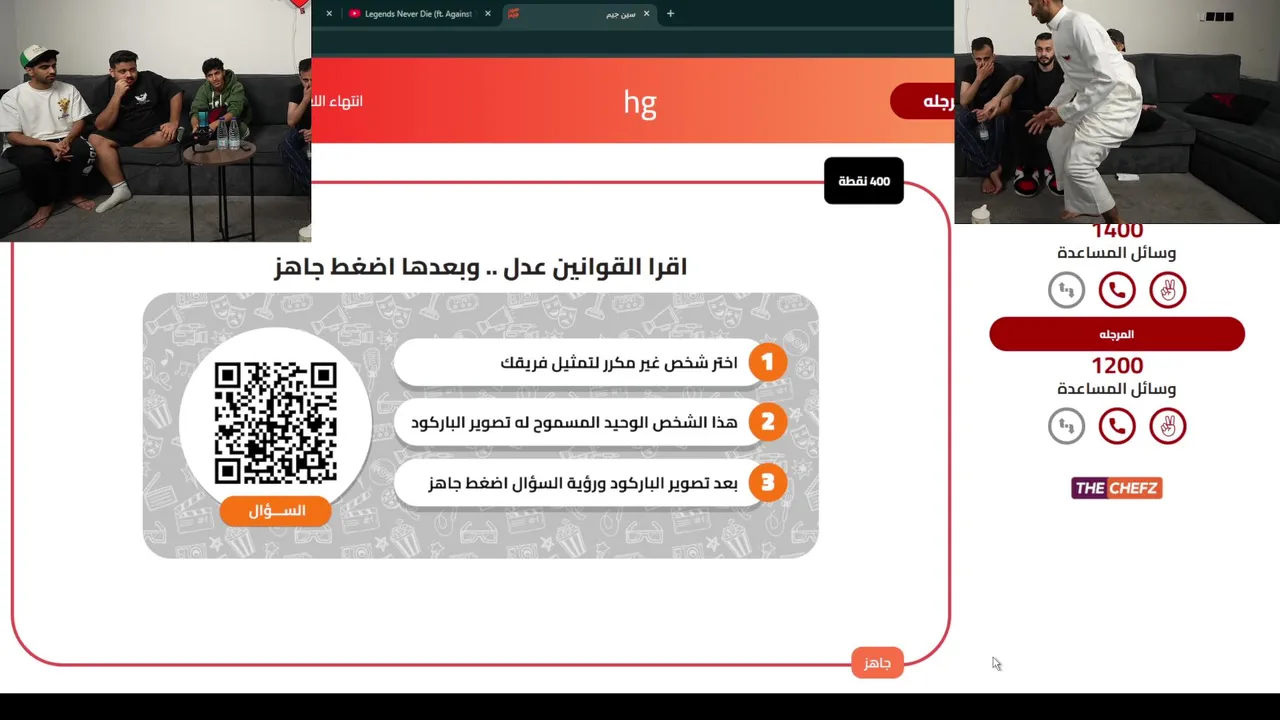This screenshot has height=720, width=1280.
Task: Select the سين جيم browser tab
Action: [x=579, y=14]
